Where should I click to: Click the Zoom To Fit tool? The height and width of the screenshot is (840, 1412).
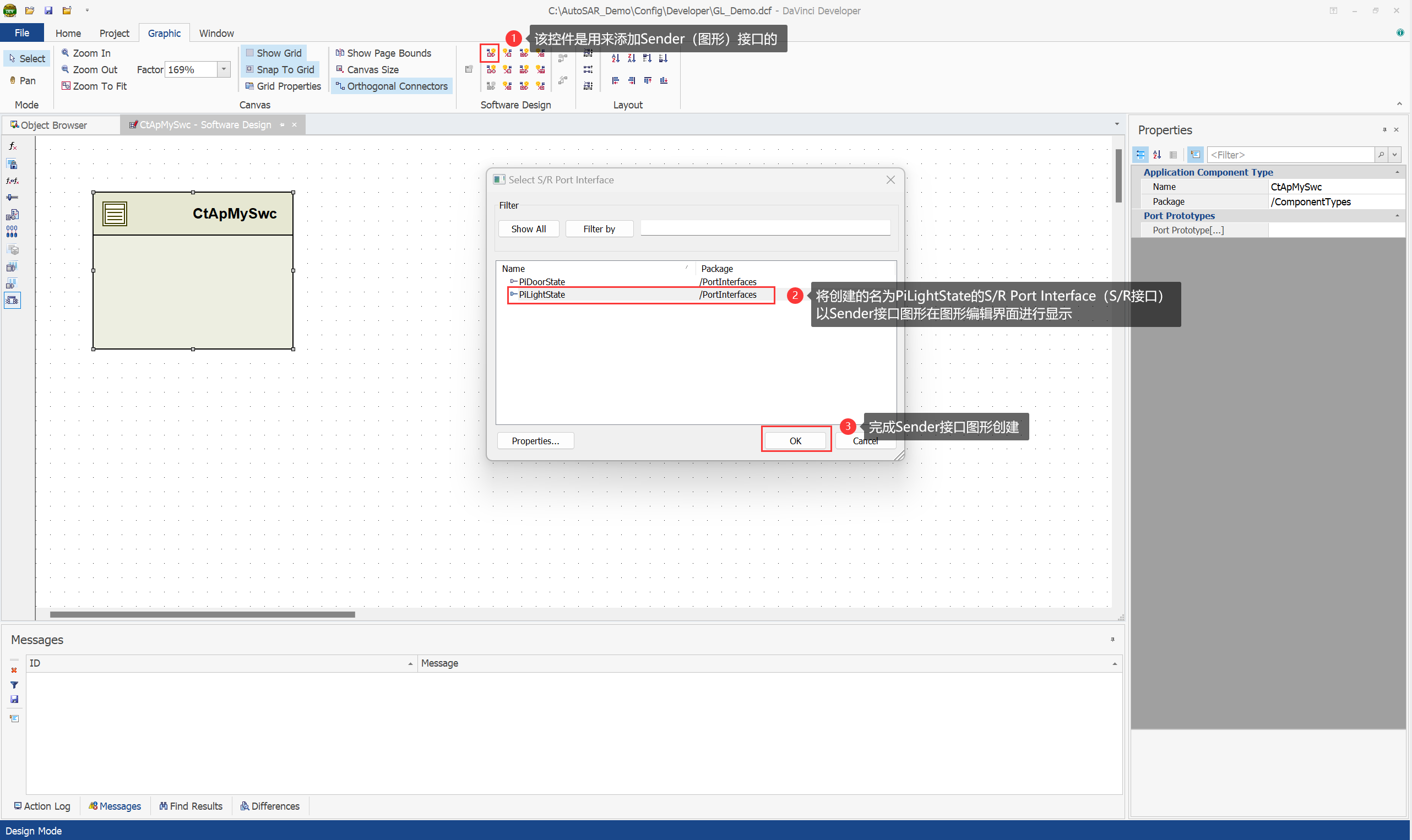click(94, 86)
